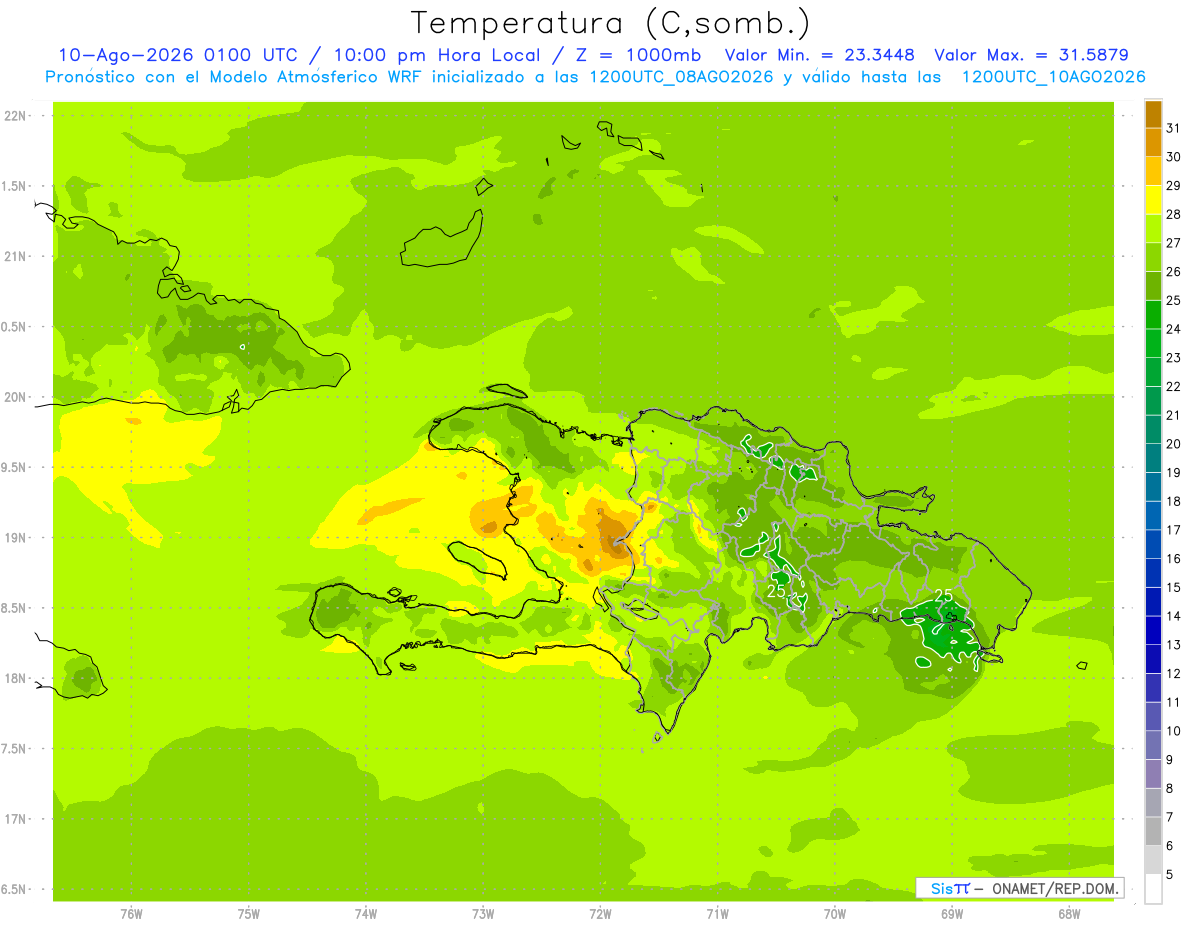Screen dimensions: 1200x927
Task: Click the "20" legend tick label
Action: pyautogui.click(x=1174, y=444)
